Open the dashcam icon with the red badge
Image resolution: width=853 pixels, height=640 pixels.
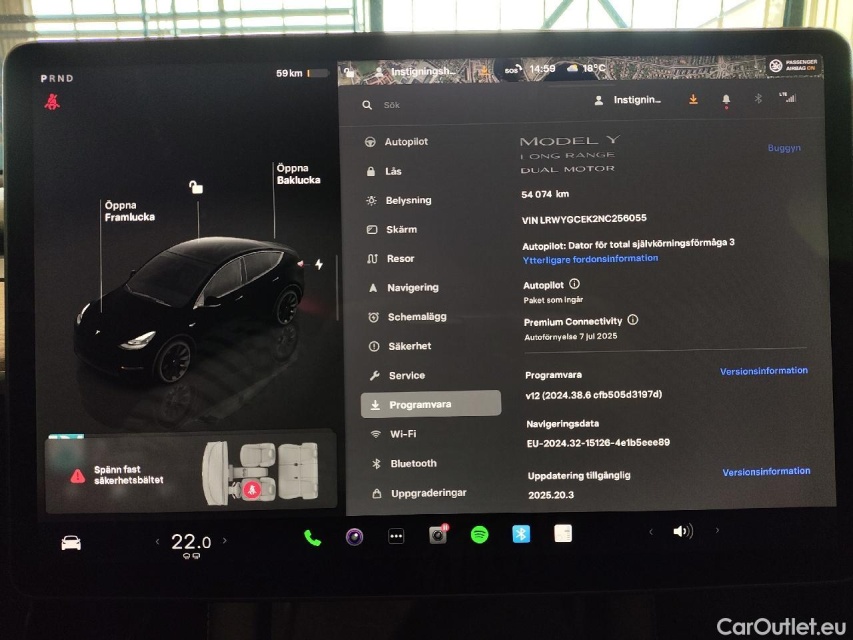[438, 535]
